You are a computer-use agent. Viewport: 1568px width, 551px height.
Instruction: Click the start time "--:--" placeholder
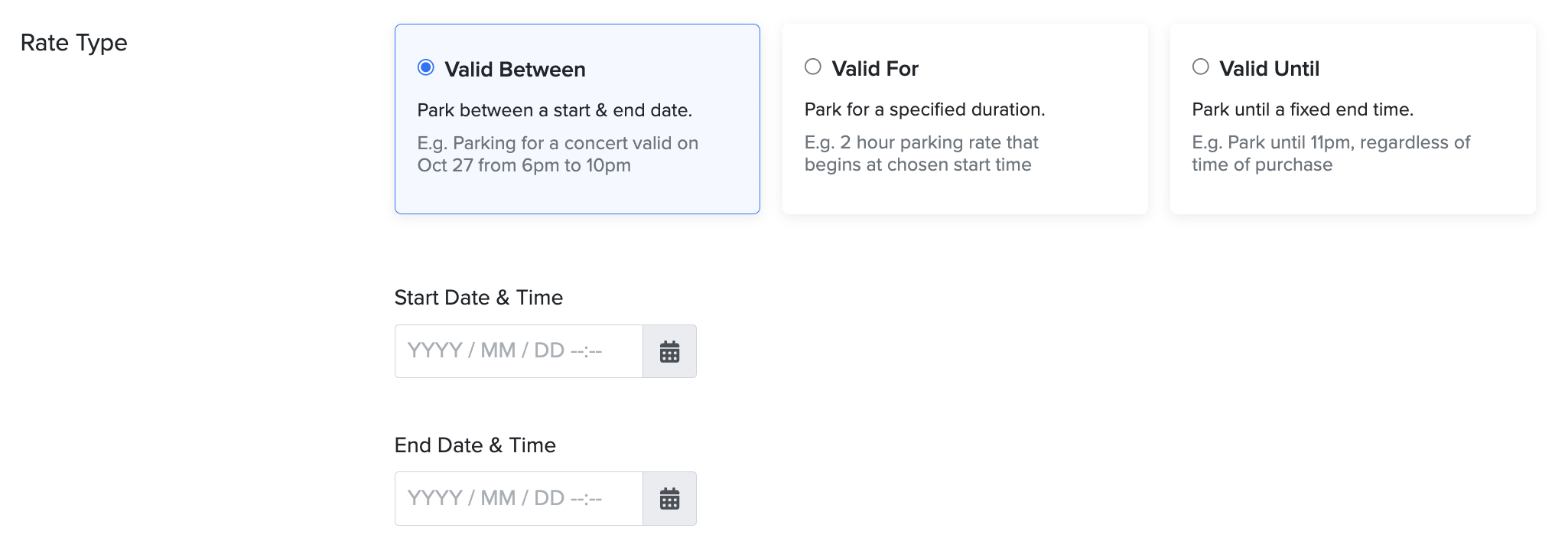click(587, 351)
